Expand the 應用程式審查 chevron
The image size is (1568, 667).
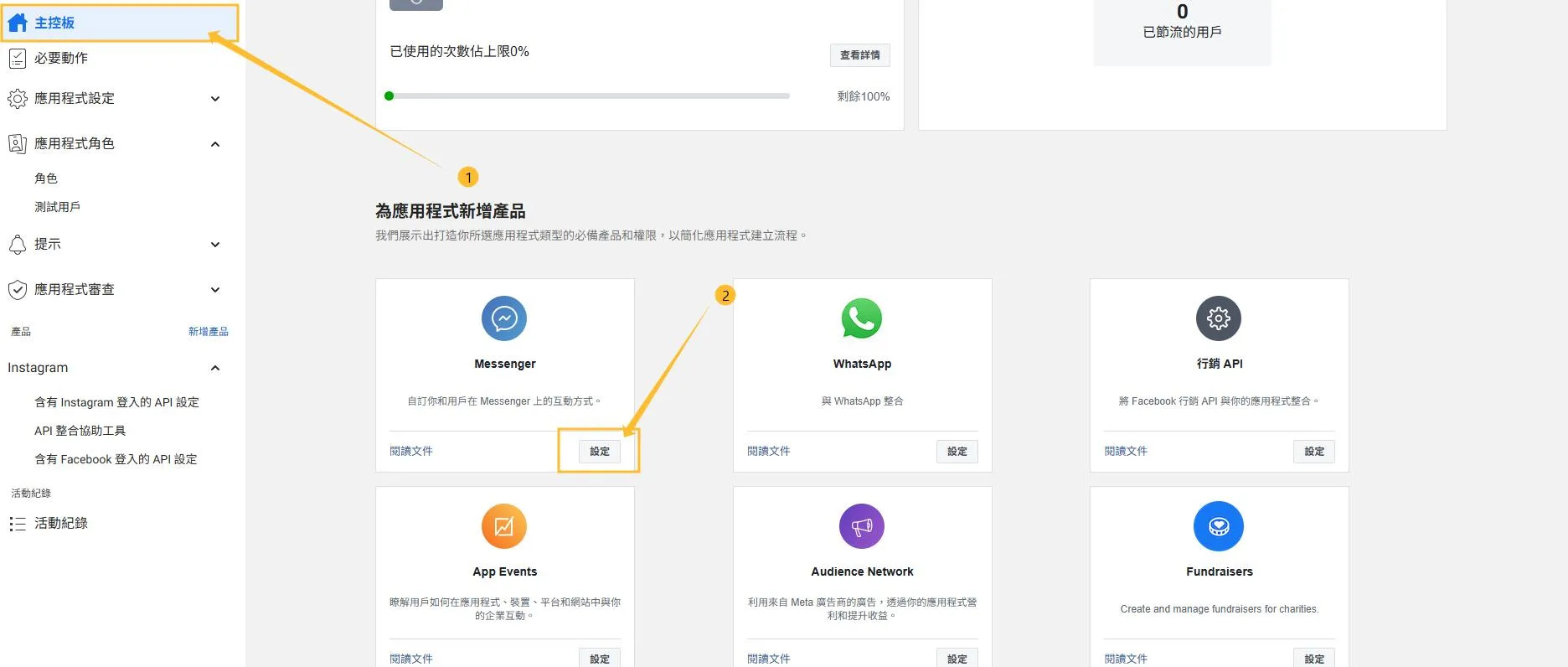[215, 290]
